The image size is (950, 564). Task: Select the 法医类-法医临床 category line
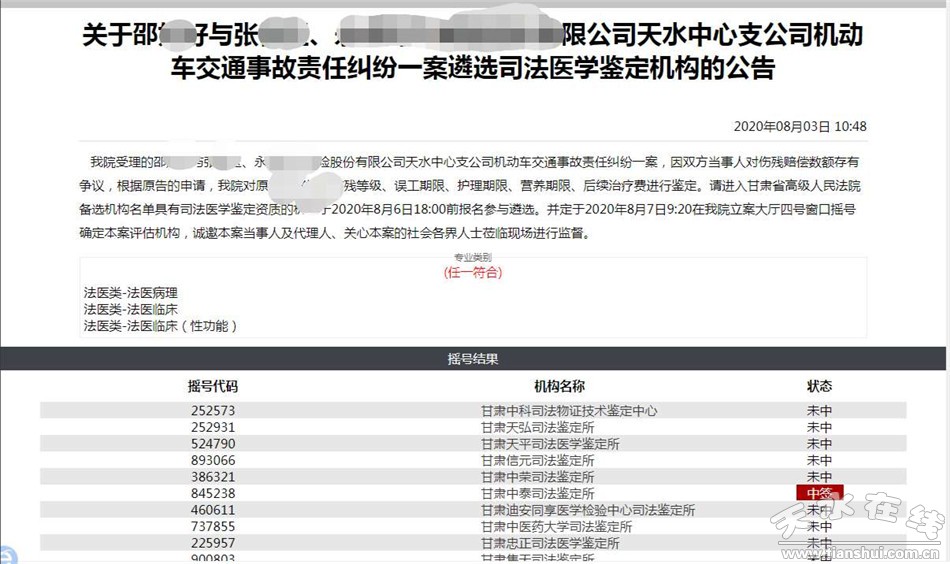pos(131,310)
